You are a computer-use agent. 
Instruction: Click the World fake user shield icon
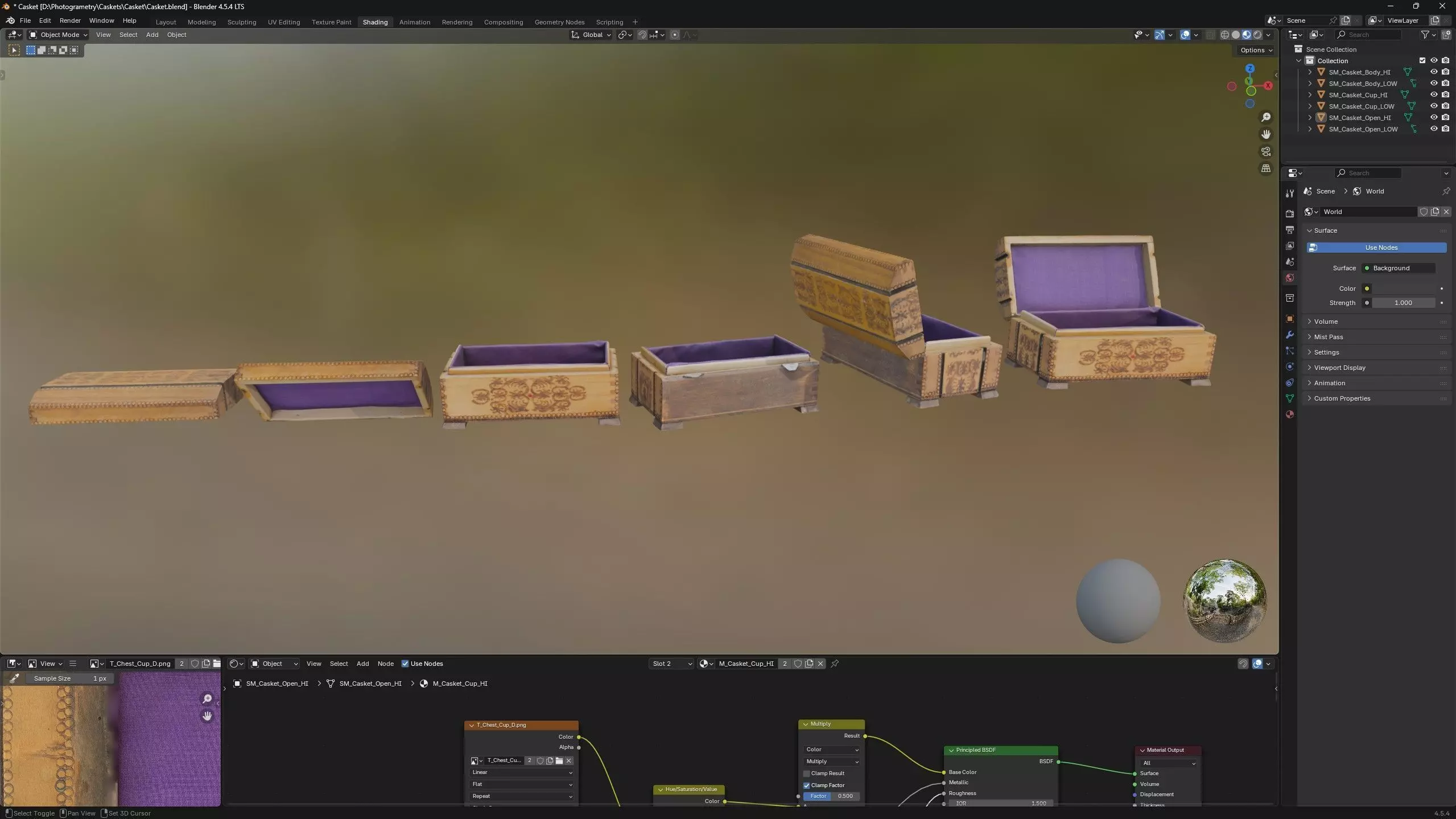point(1424,212)
